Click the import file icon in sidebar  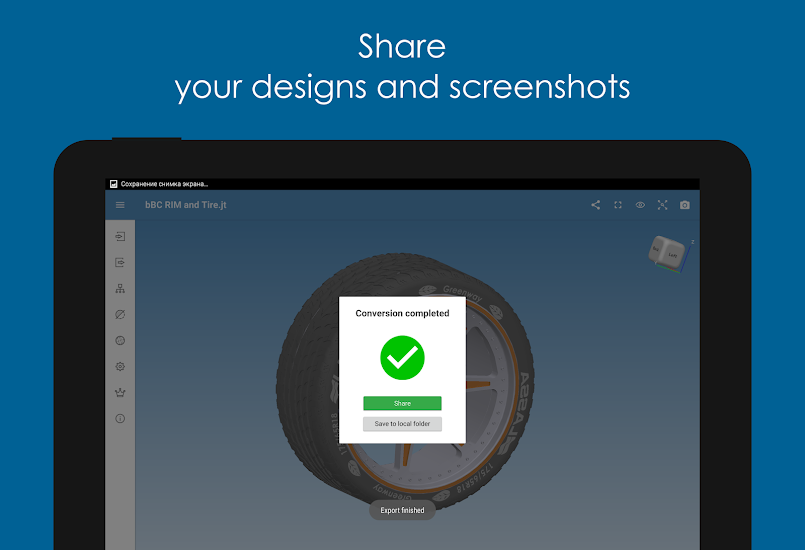click(x=120, y=237)
